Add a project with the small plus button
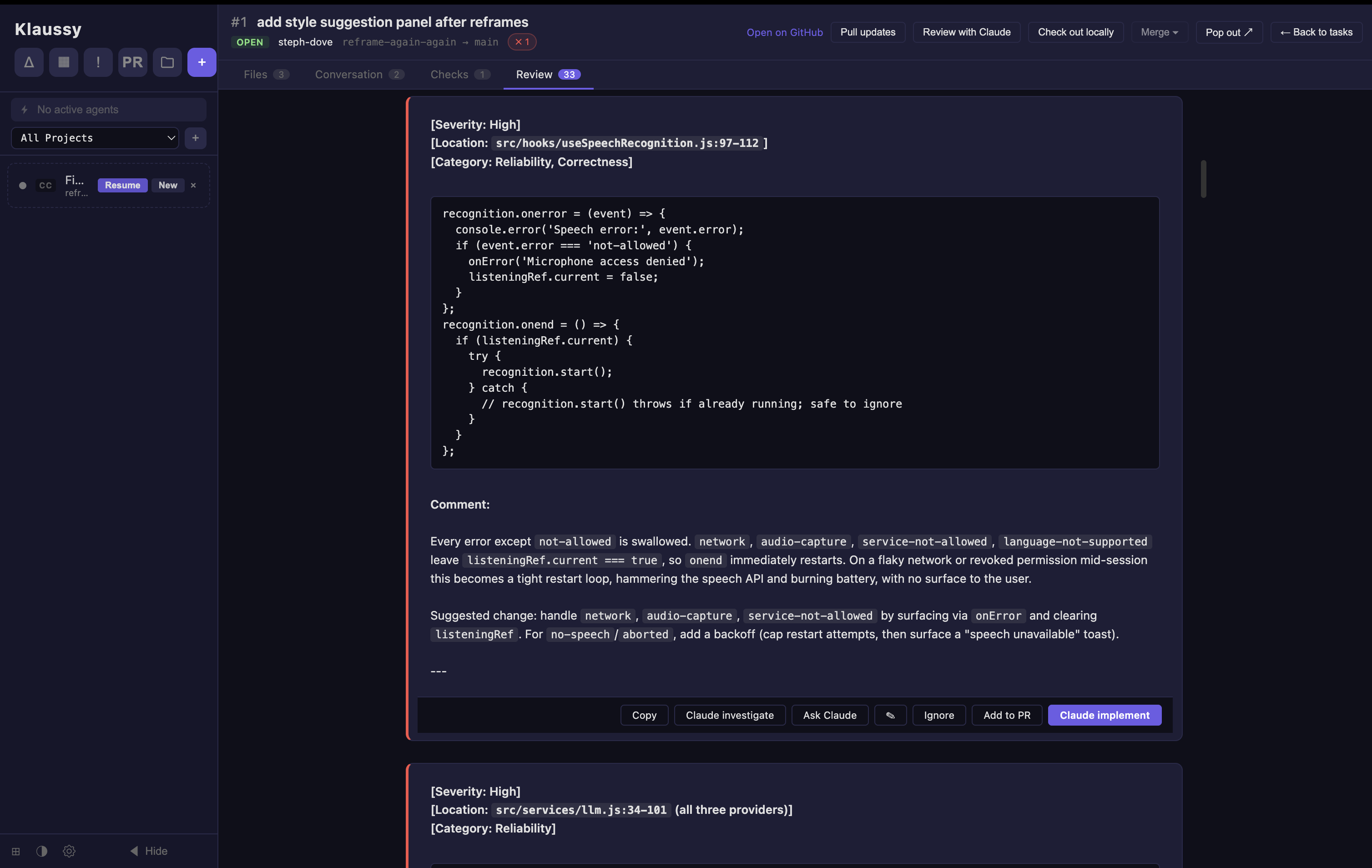Screen dimensions: 1372x868 pos(196,138)
